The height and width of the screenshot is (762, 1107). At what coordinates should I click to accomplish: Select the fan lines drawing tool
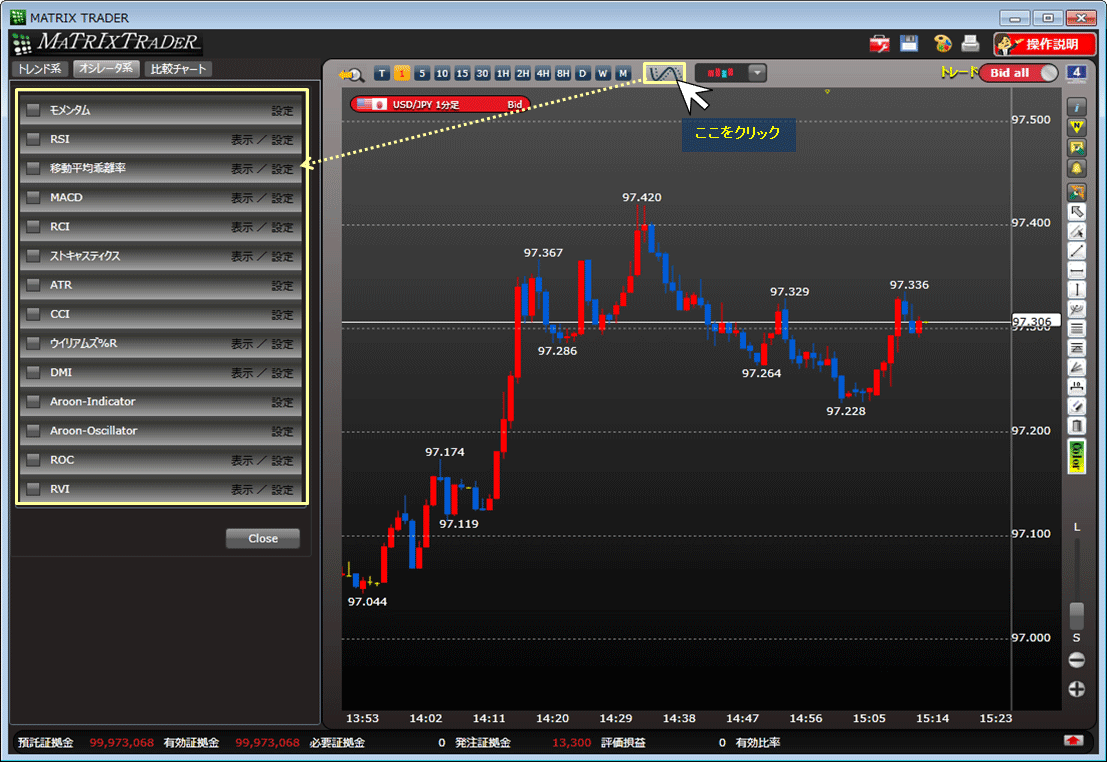pyautogui.click(x=1076, y=367)
